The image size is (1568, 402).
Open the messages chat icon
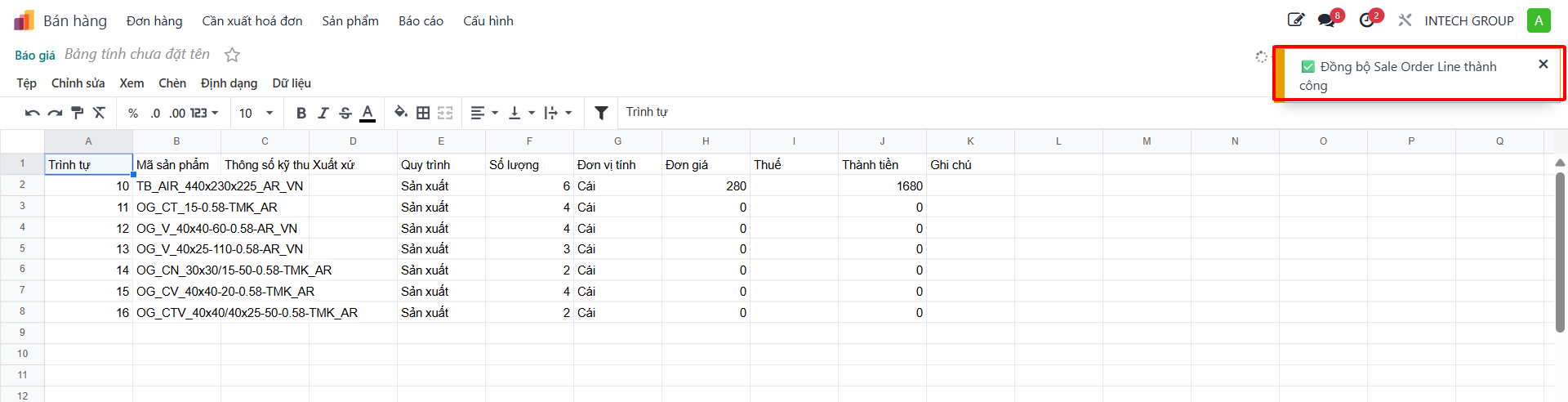1327,20
